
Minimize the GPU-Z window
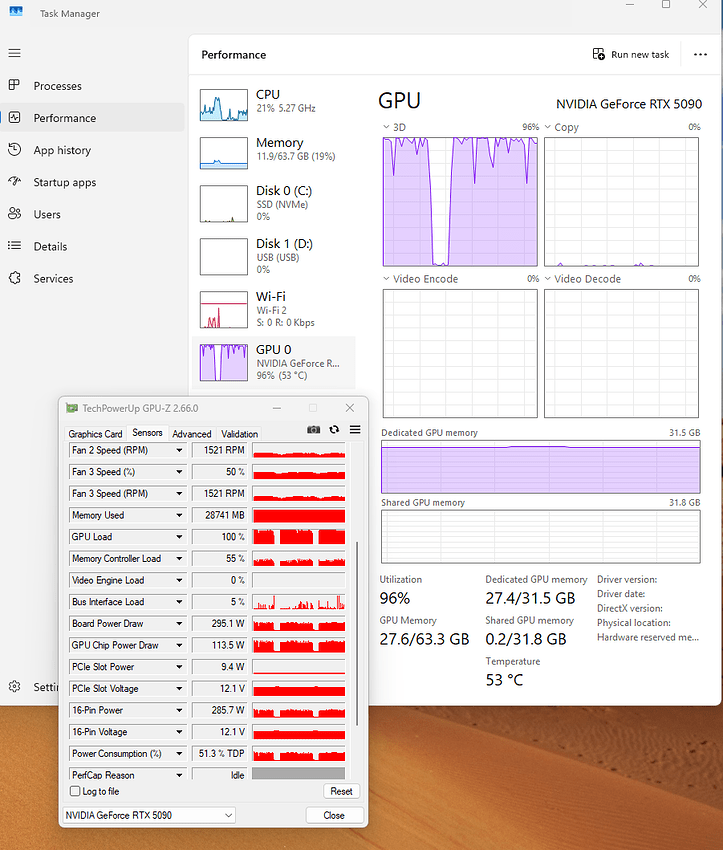[x=277, y=408]
